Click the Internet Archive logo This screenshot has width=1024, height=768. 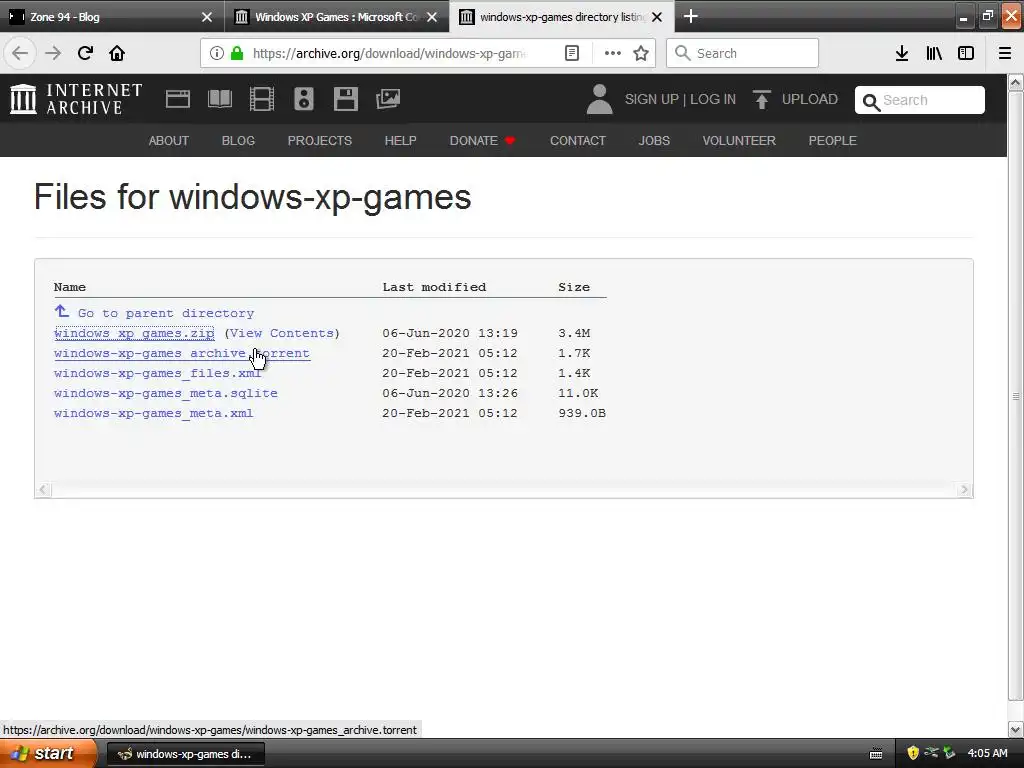coord(76,99)
